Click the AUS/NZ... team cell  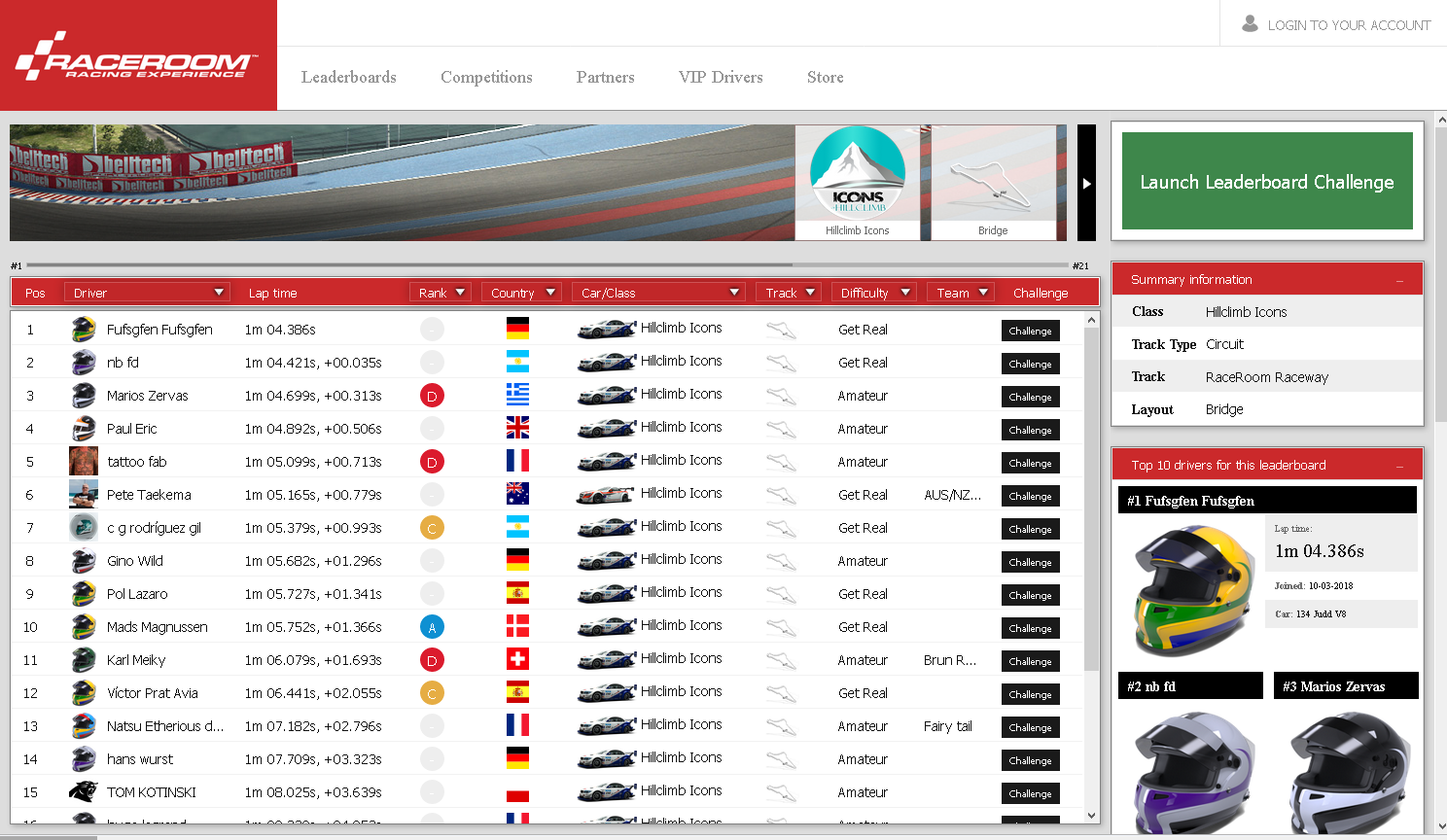click(953, 495)
